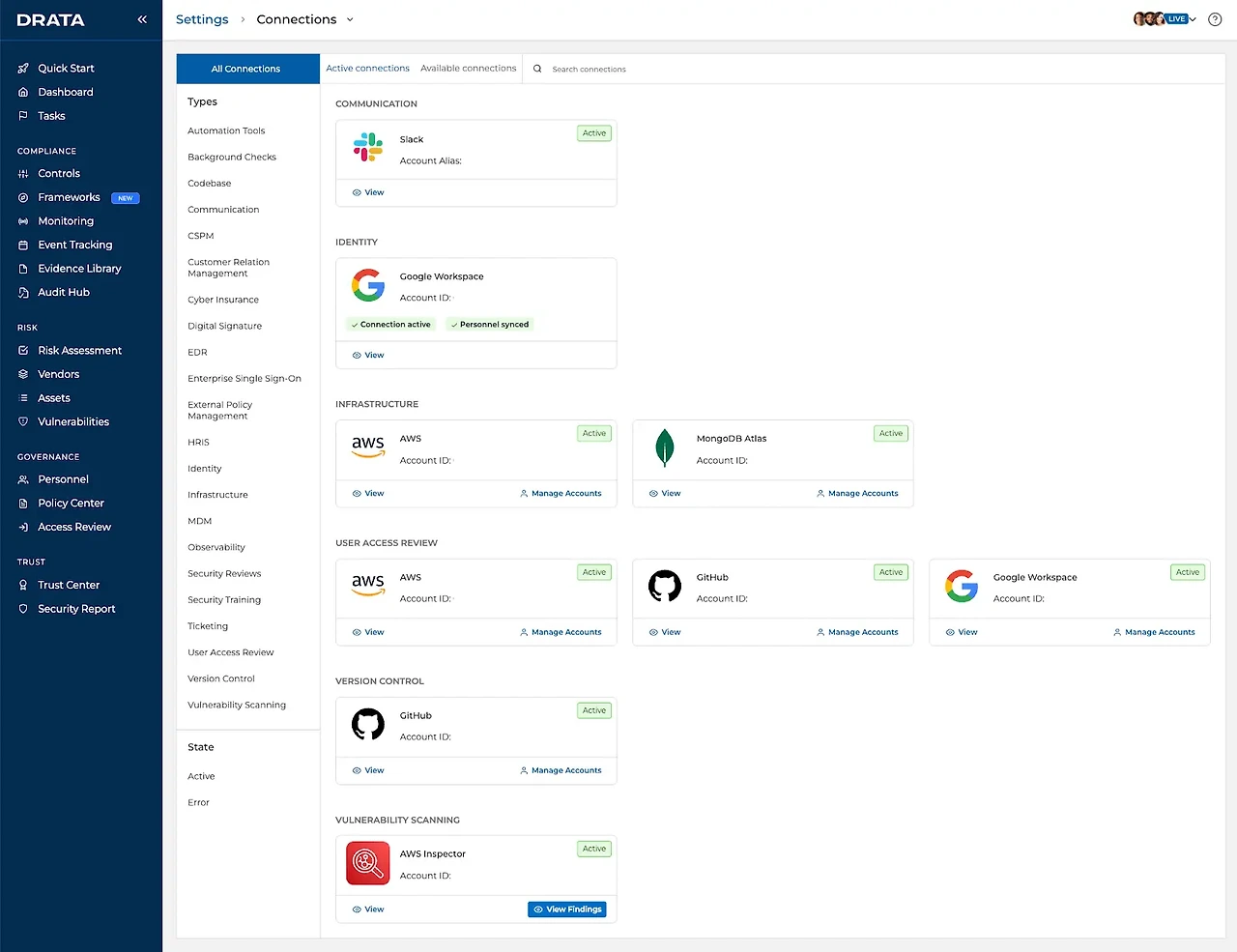Click the AWS logo under Infrastructure
This screenshot has height=952, width=1237.
click(x=368, y=446)
